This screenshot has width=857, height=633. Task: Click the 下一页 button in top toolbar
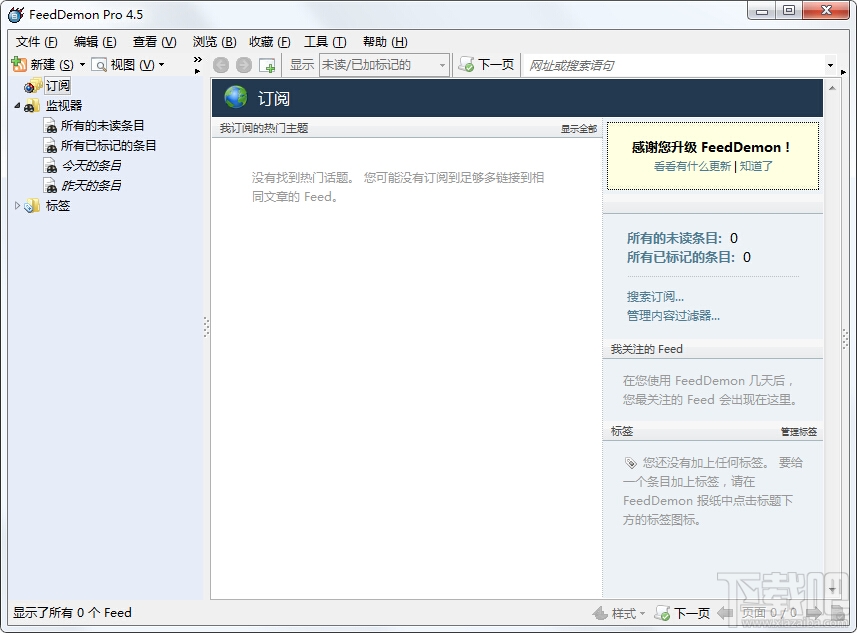pos(486,65)
